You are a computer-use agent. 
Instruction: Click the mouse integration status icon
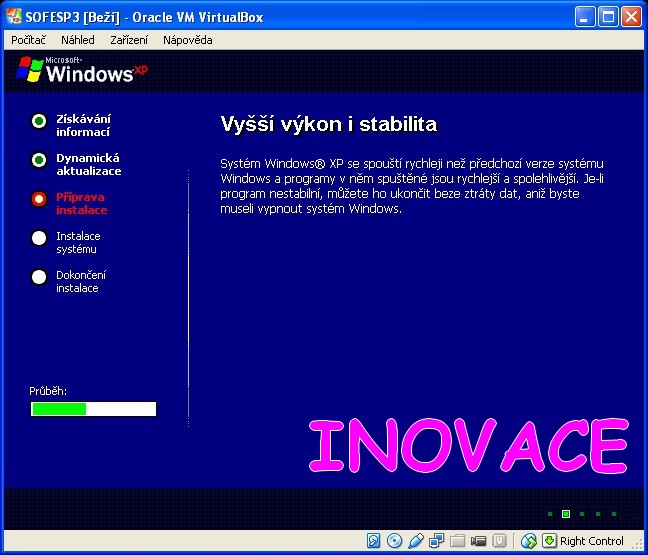529,541
